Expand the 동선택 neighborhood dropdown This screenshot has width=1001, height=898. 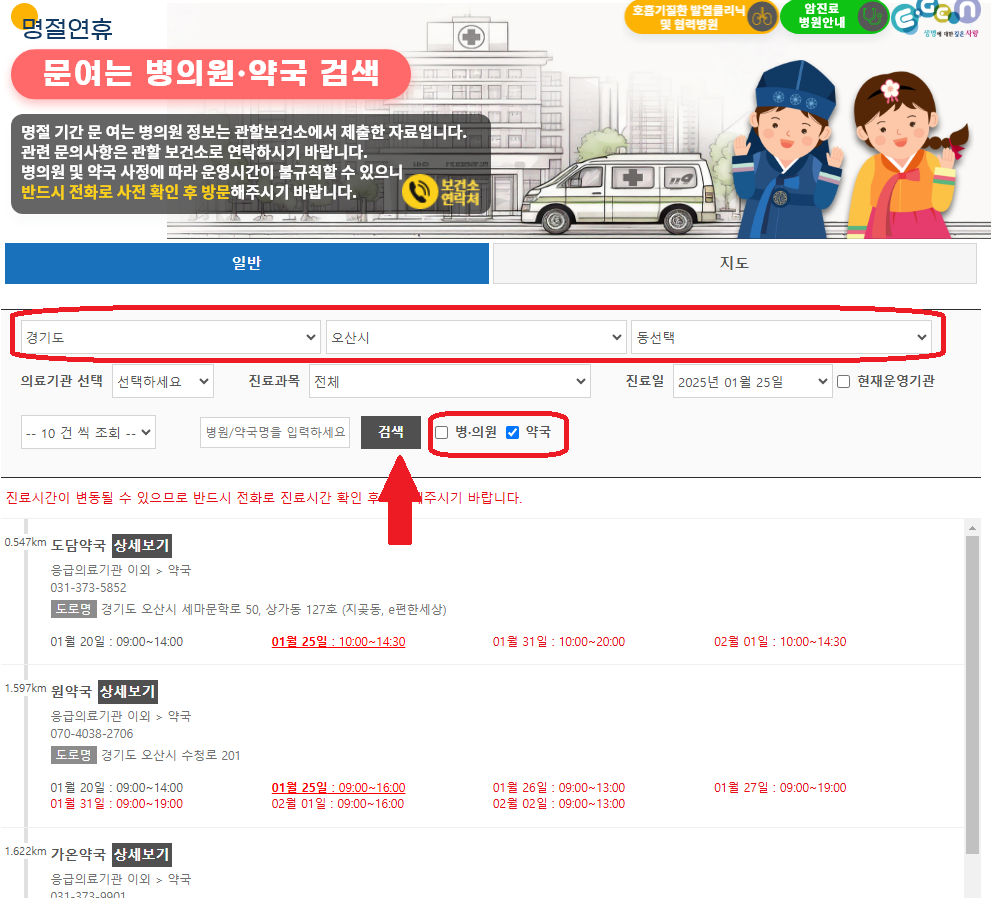click(785, 336)
